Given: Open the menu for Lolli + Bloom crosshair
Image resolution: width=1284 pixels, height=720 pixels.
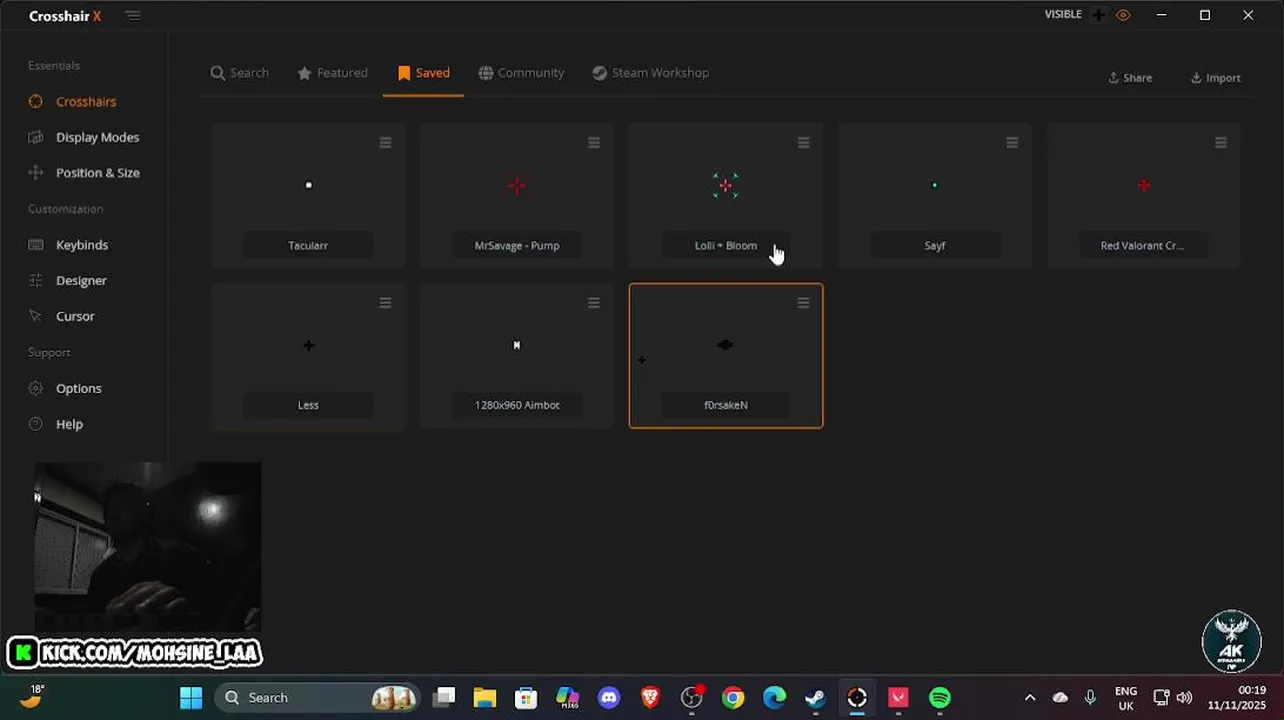Looking at the screenshot, I should pyautogui.click(x=803, y=143).
